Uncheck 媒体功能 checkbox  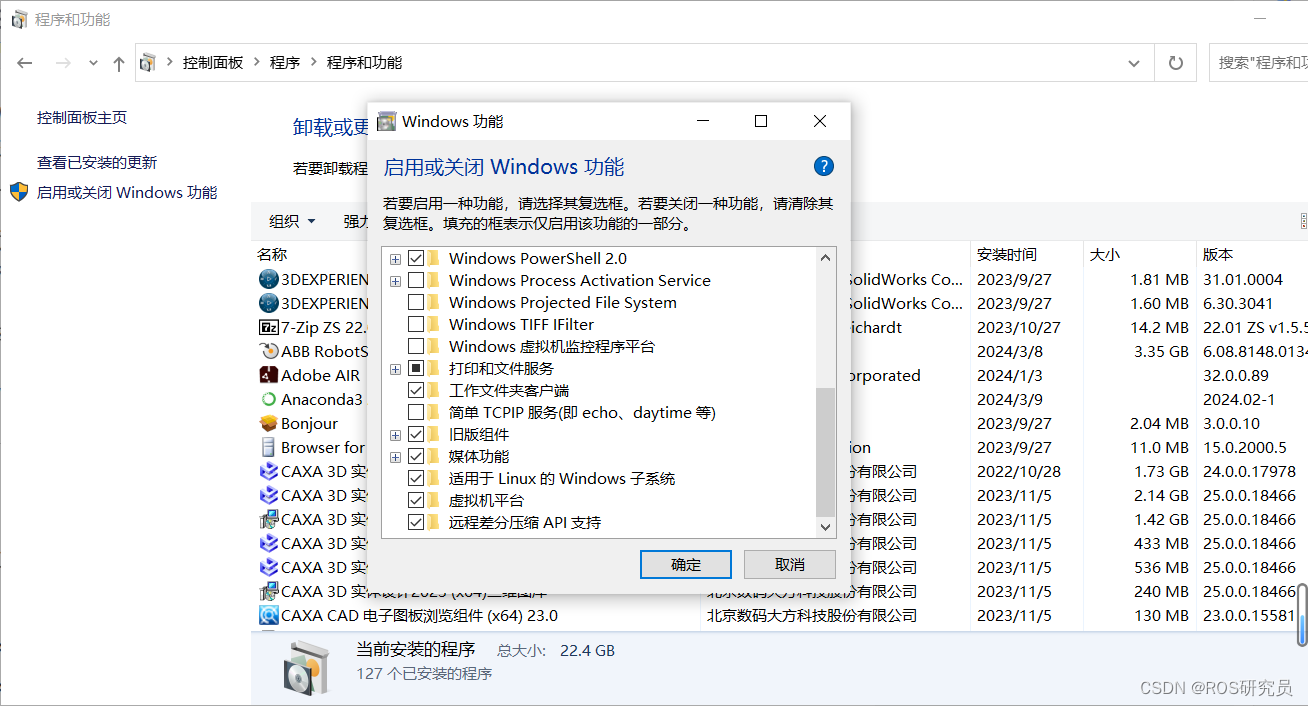point(416,456)
